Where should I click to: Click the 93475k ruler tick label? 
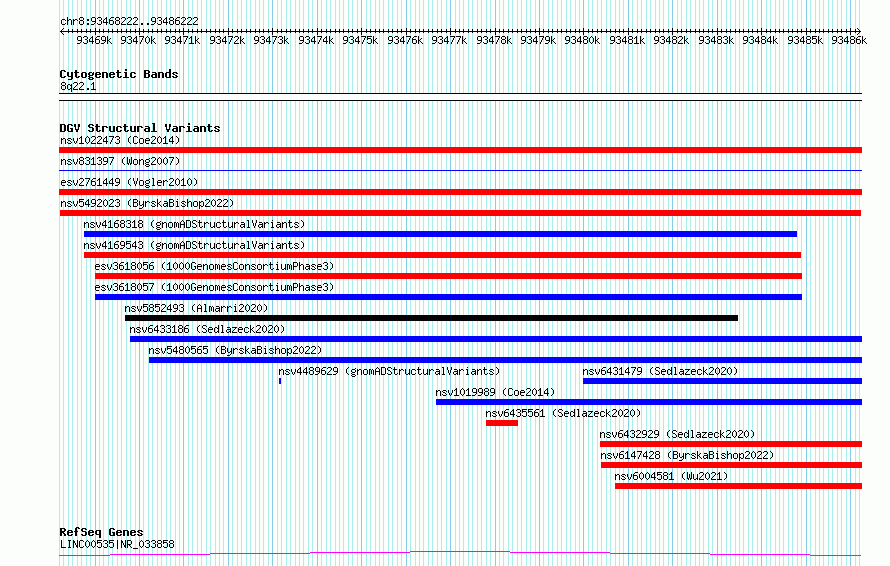360,40
